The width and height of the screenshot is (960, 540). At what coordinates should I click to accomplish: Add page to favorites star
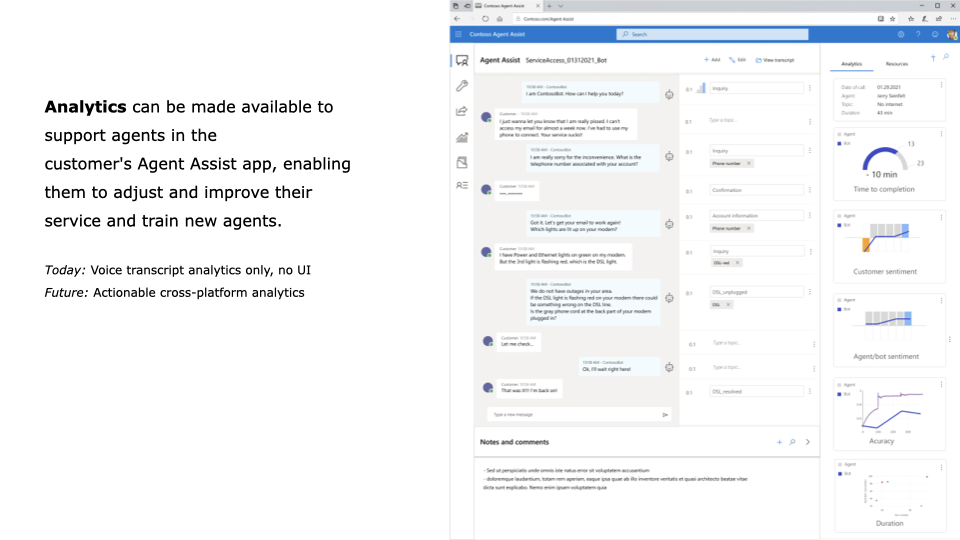(893, 19)
